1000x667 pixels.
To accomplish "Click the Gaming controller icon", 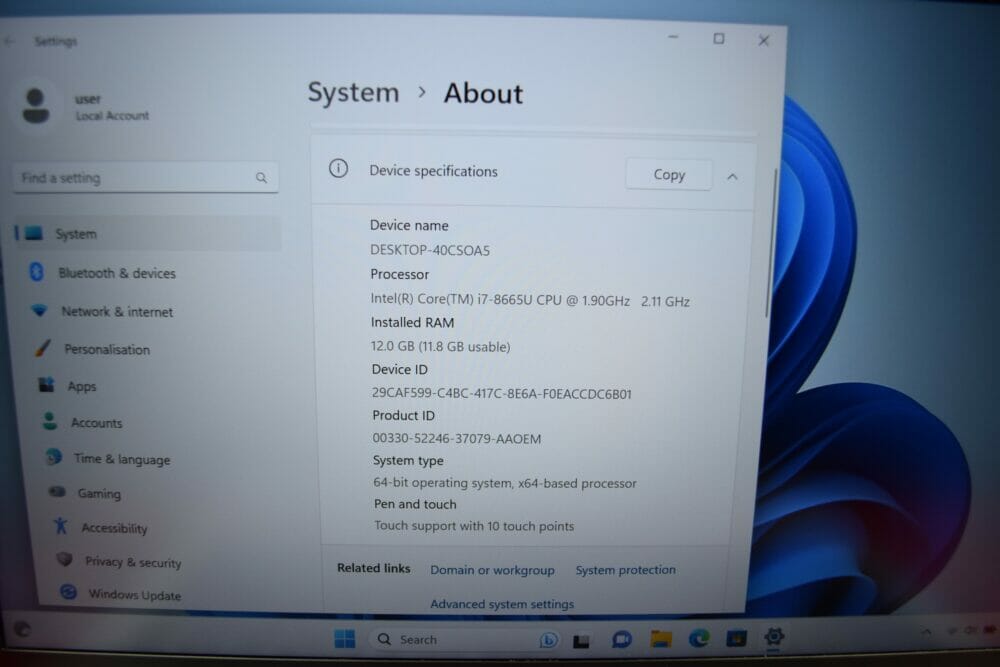I will [57, 492].
